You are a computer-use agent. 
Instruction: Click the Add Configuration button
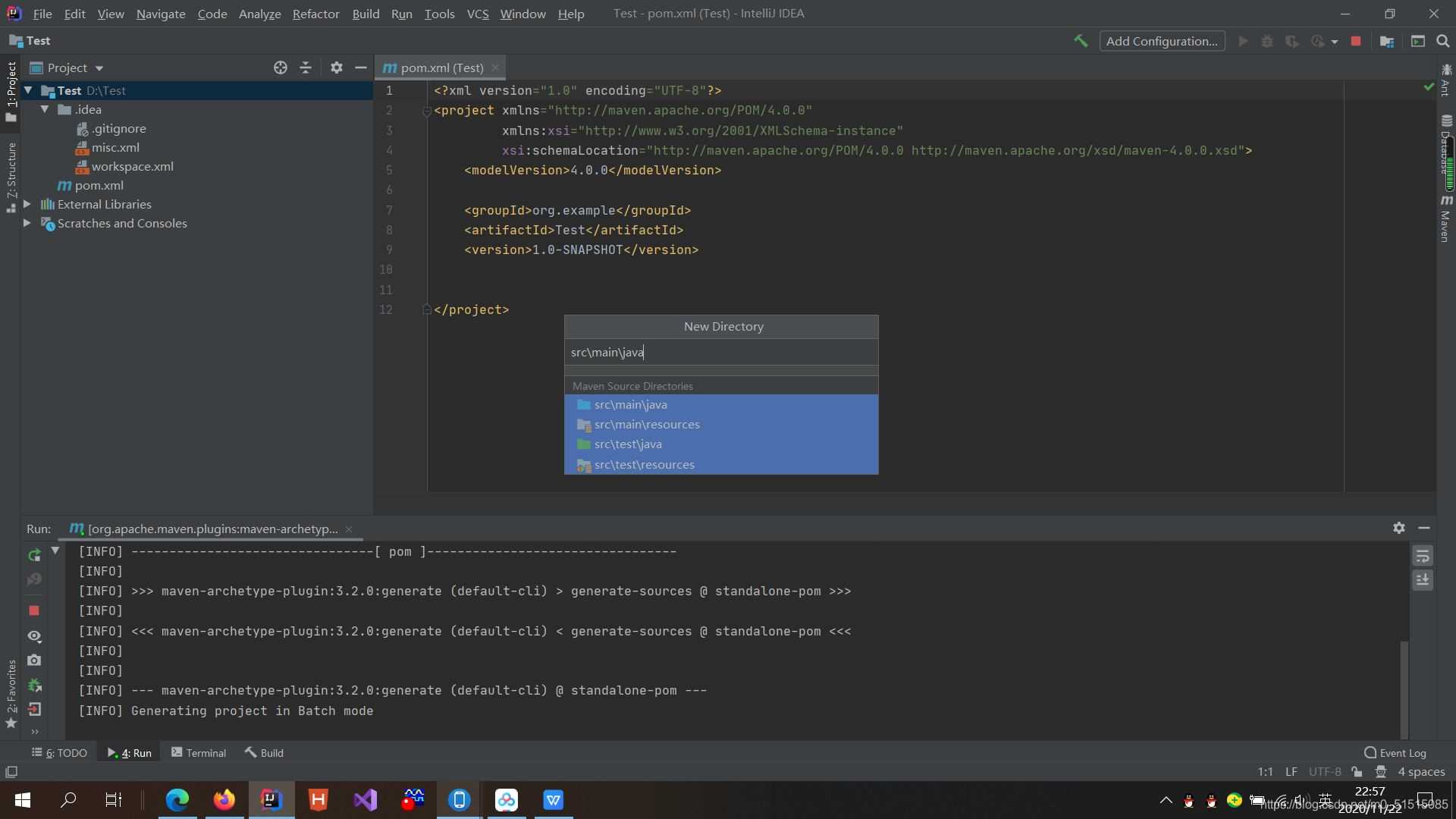pyautogui.click(x=1163, y=41)
